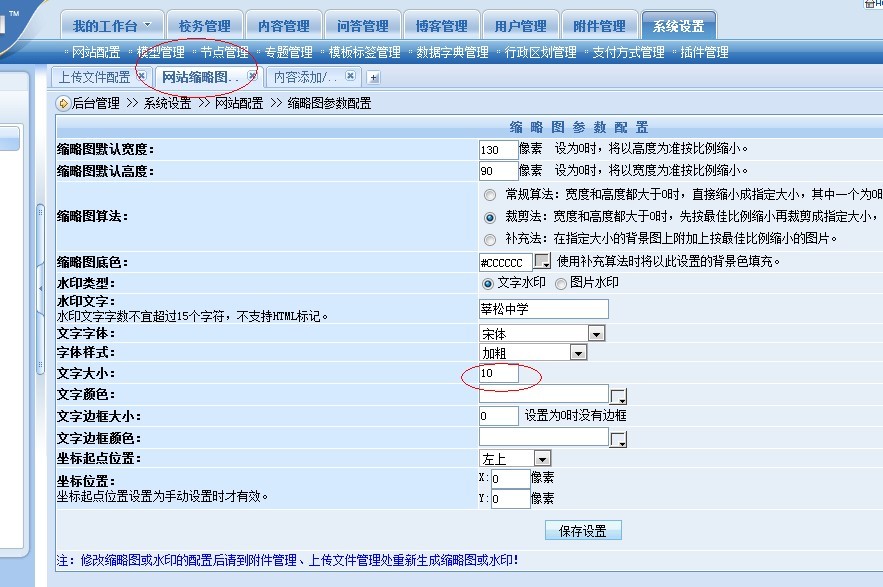Click the add-new-tab plus icon
The image size is (883, 587).
tap(373, 77)
